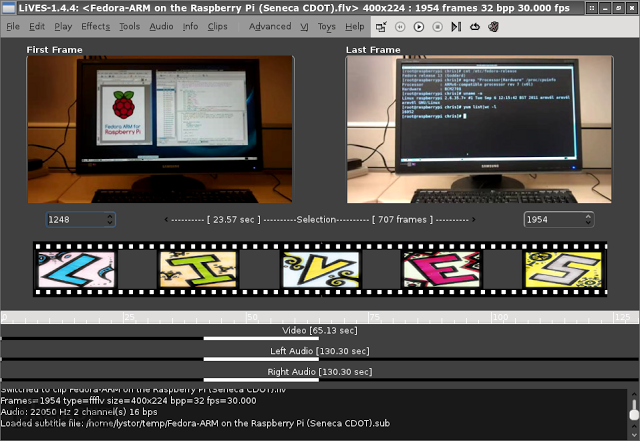
Task: Click the Right Audio track selection bar
Action: pyautogui.click(x=261, y=380)
